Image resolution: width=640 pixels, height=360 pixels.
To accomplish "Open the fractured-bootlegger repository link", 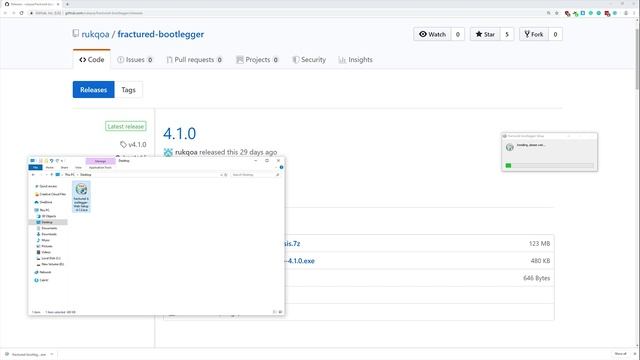I will pos(161,34).
